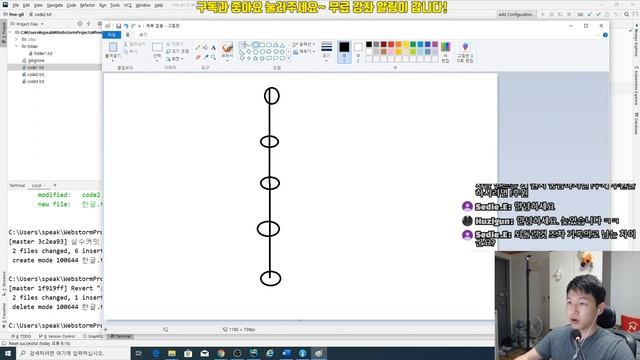The width and height of the screenshot is (640, 360).
Task: Click the Windows taskbar search box
Action: click(73, 353)
